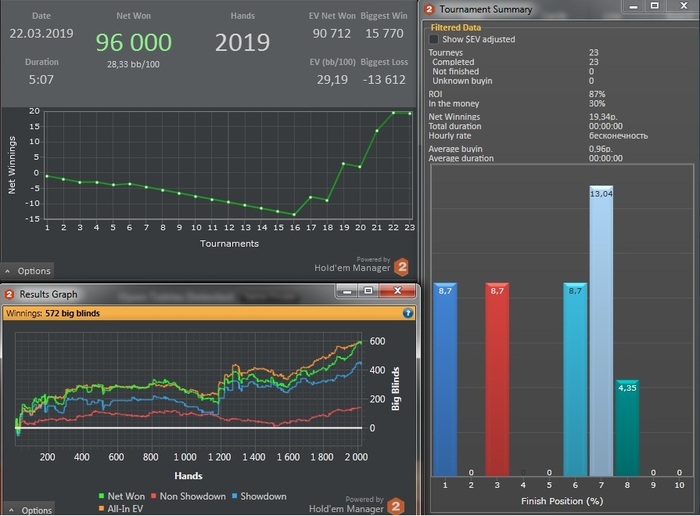The height and width of the screenshot is (516, 700).
Task: Click the EV Net Won value 90 712
Action: pyautogui.click(x=332, y=33)
